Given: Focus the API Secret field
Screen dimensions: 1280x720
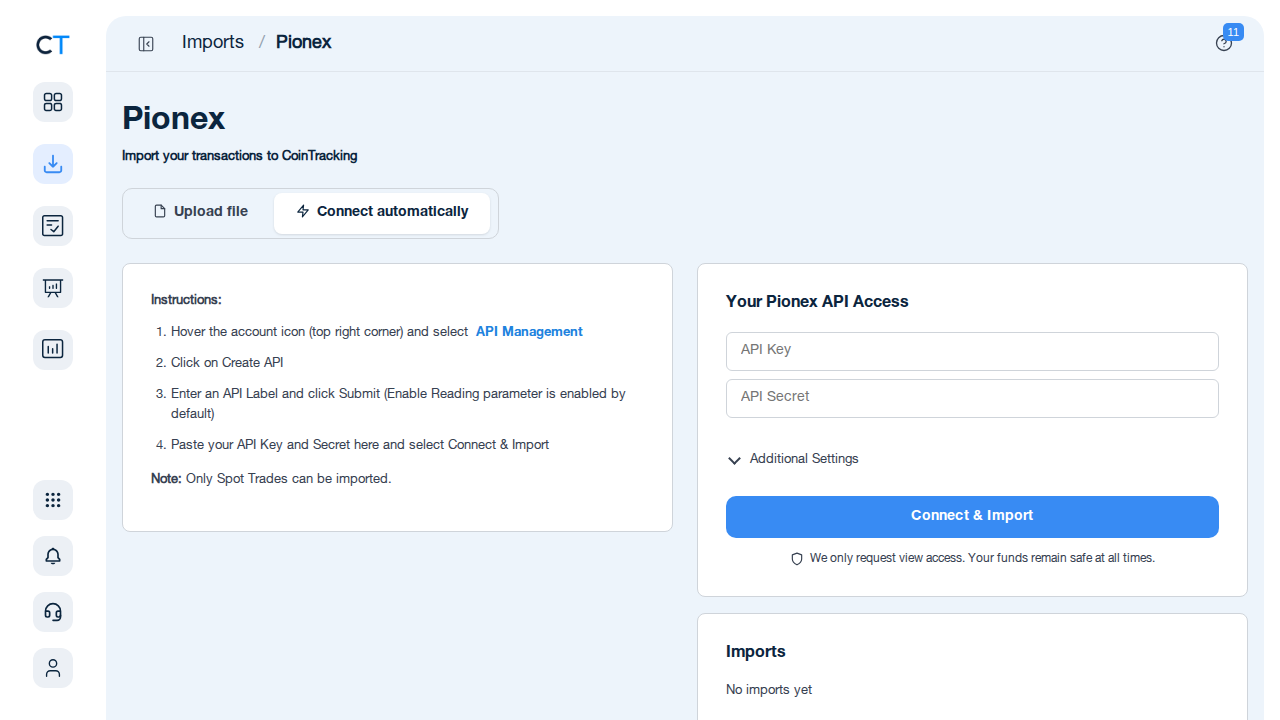Looking at the screenshot, I should pyautogui.click(x=972, y=398).
